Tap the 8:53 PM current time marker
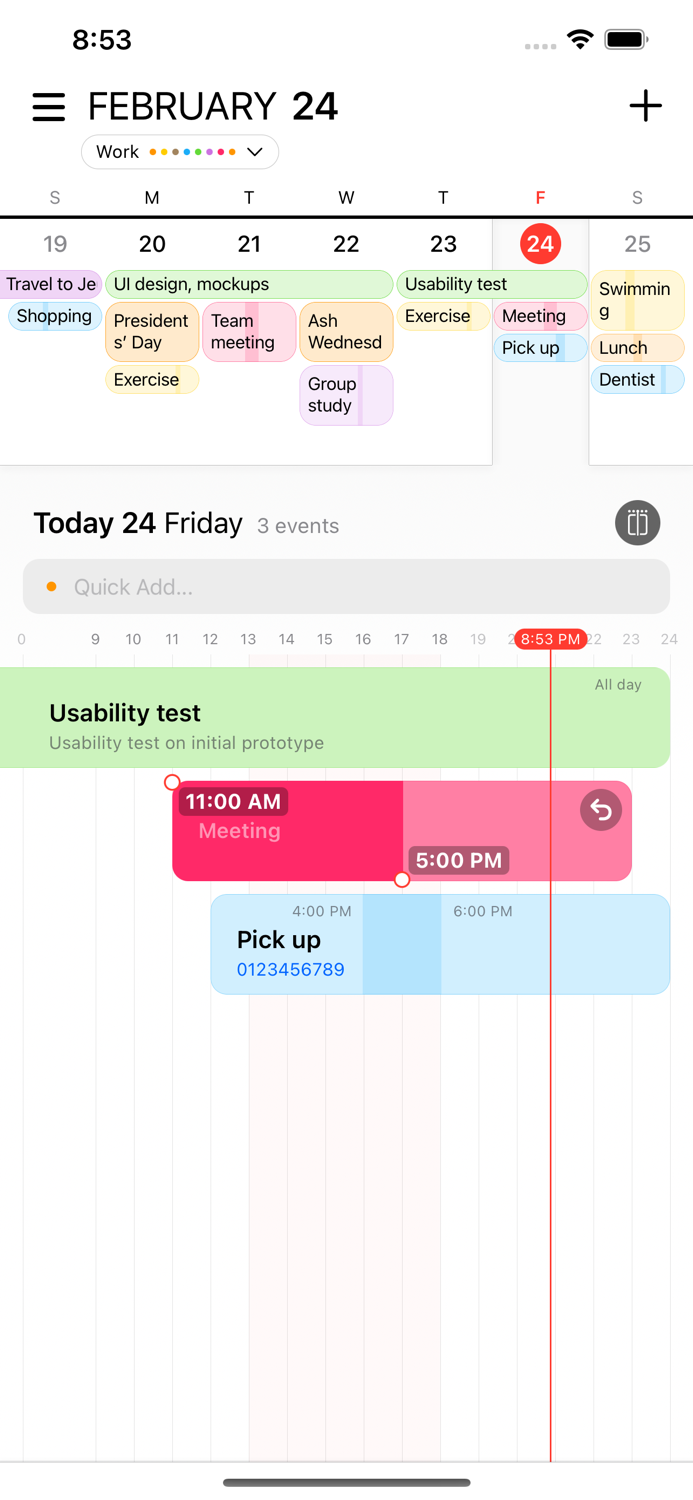 [550, 638]
